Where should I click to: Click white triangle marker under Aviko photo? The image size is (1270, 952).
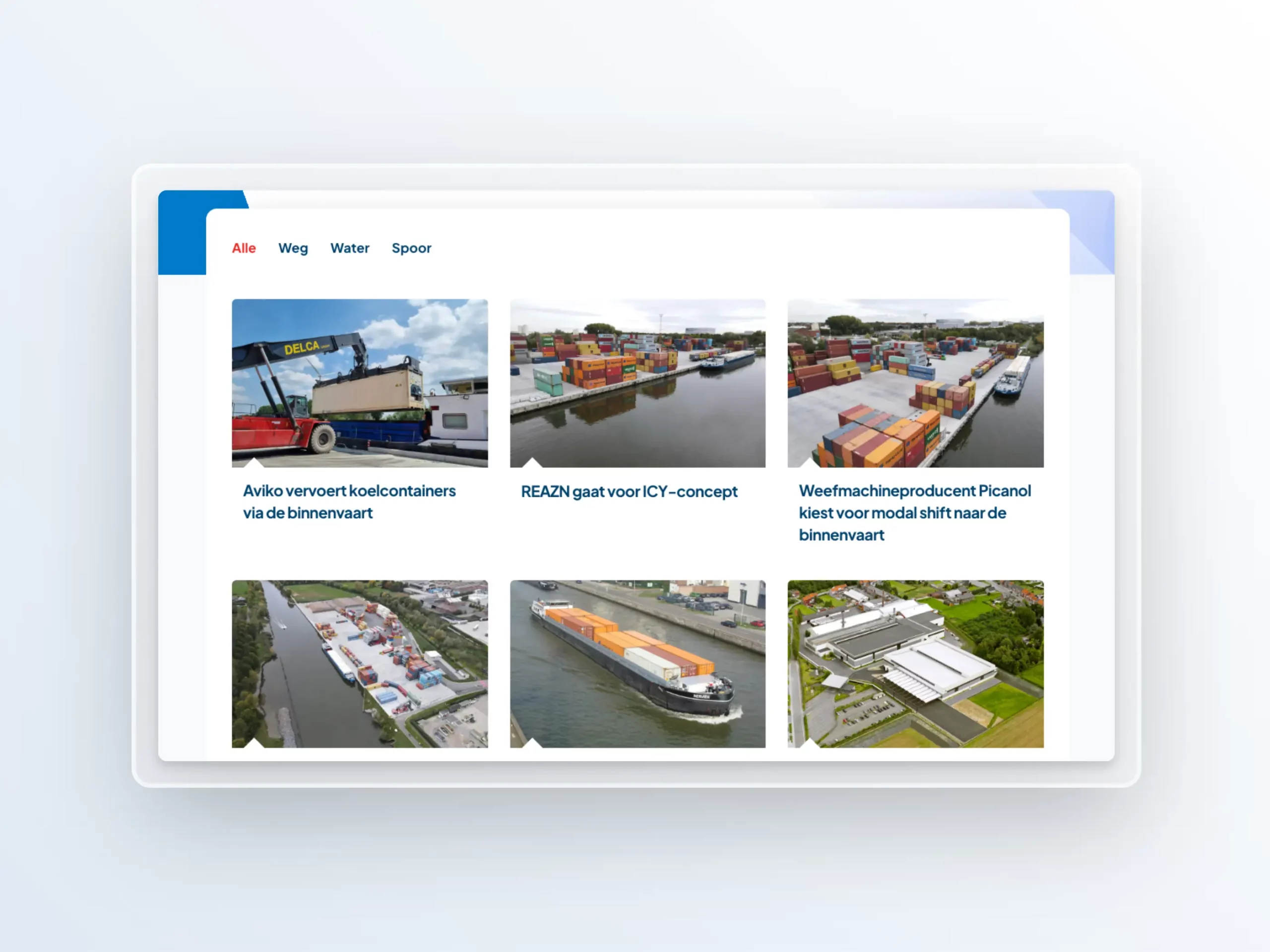tap(254, 463)
